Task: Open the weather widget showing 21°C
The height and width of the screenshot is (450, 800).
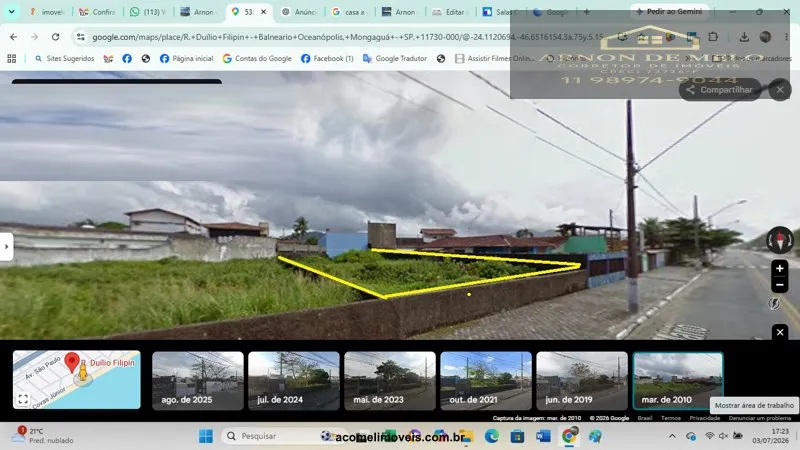Action: [x=45, y=436]
